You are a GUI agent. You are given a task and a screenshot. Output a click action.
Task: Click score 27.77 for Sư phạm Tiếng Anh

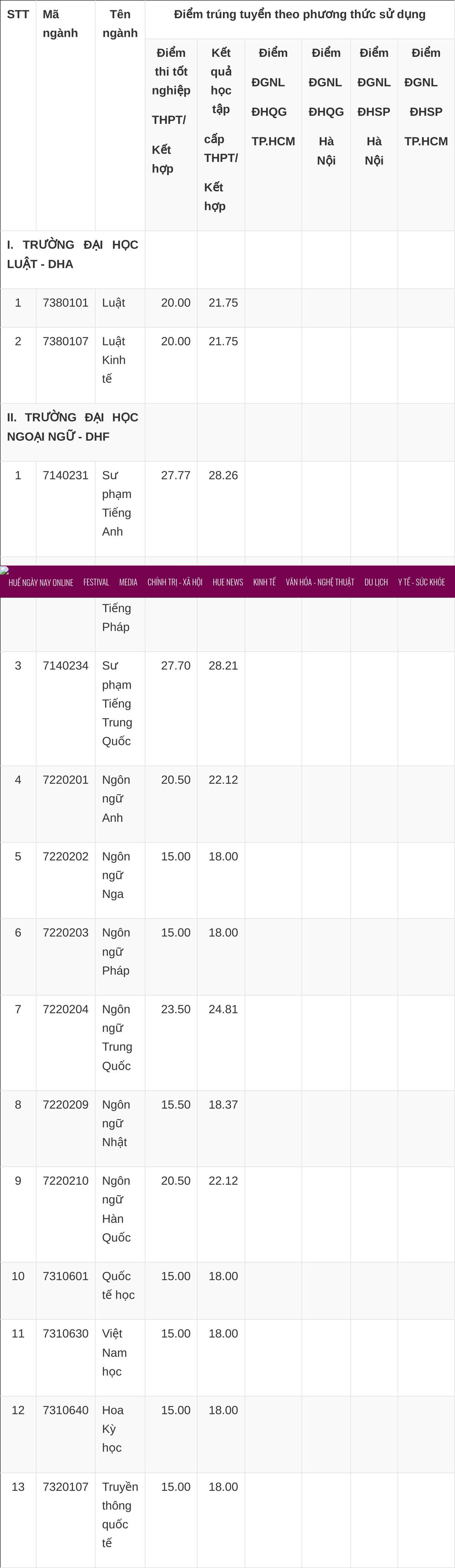tap(176, 475)
